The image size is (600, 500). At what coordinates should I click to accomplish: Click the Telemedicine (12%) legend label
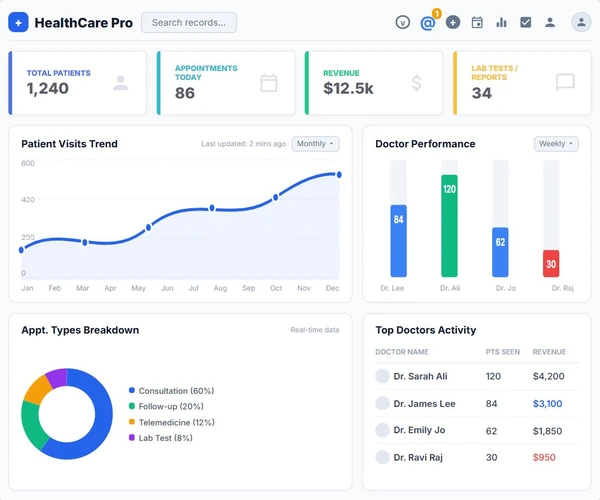(x=176, y=422)
